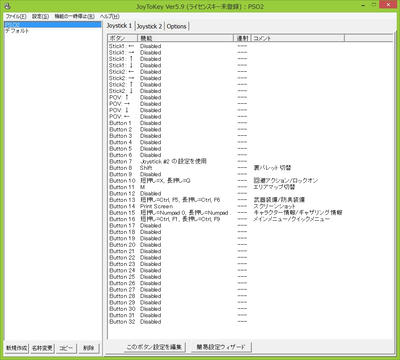The image size is (400, 360).
Task: Select the POV ↓ row
Action: tap(250, 110)
